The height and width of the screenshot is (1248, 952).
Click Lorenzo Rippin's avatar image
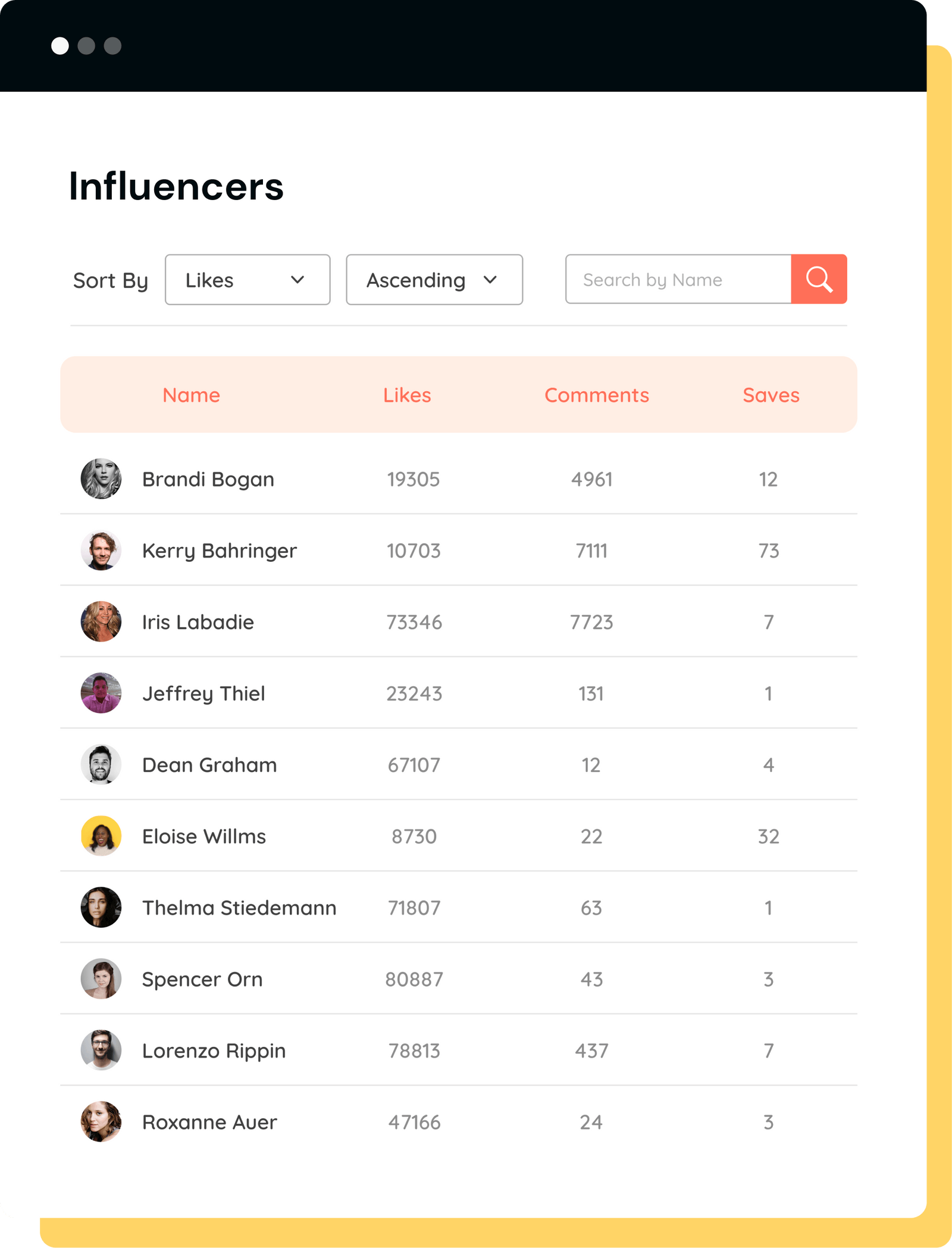(101, 1050)
